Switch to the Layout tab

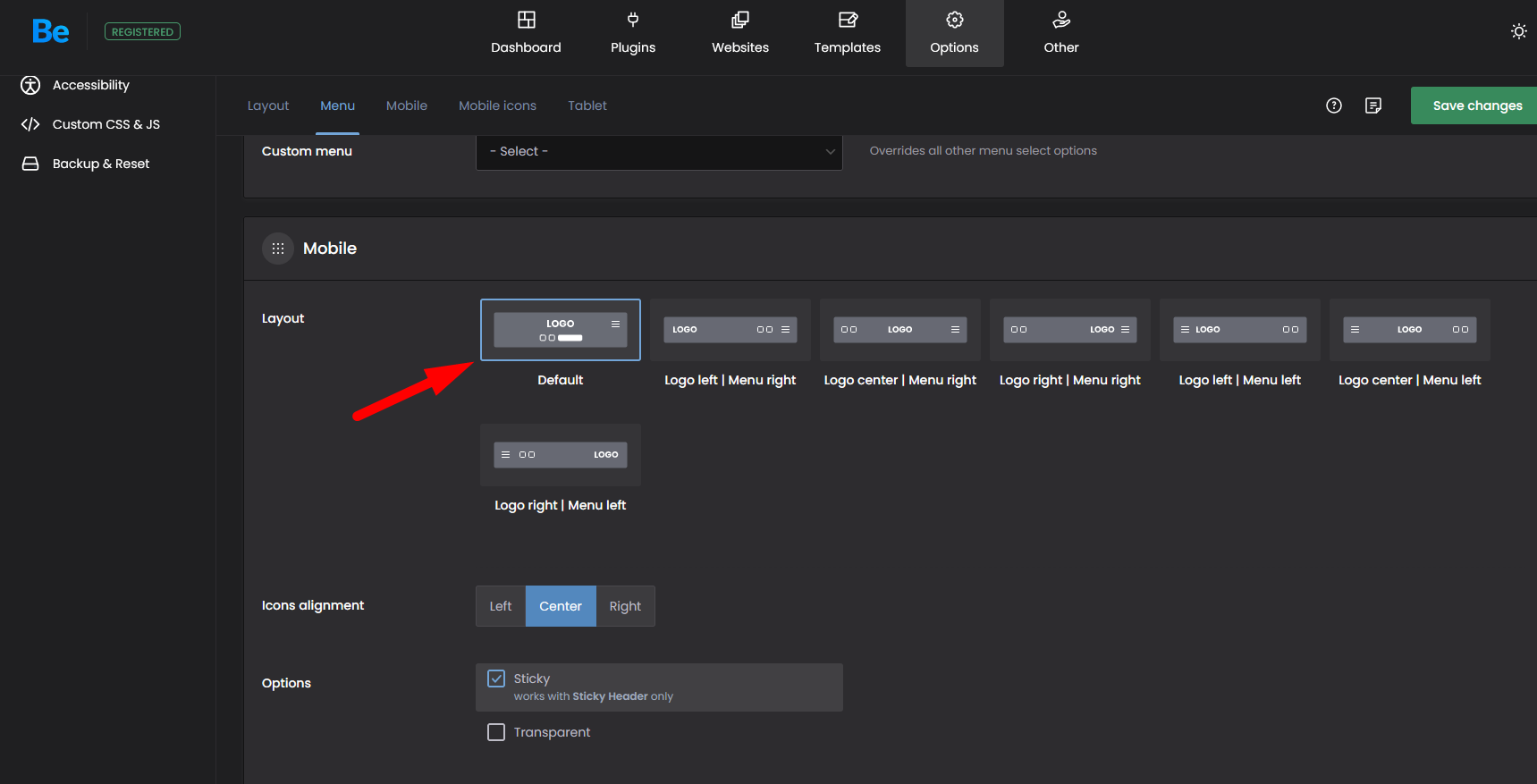(x=268, y=105)
